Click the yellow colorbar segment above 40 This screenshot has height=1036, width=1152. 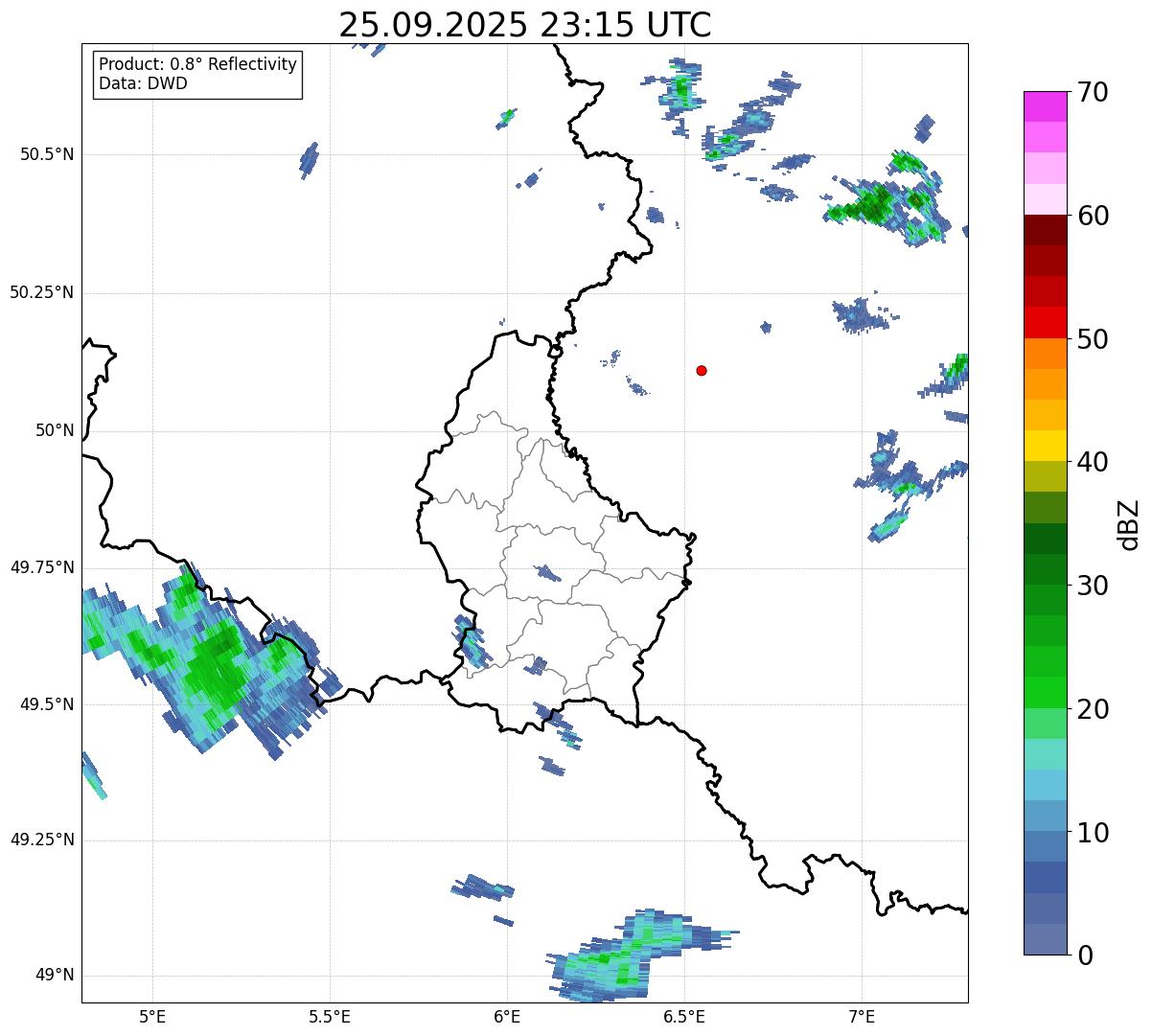coord(1046,446)
